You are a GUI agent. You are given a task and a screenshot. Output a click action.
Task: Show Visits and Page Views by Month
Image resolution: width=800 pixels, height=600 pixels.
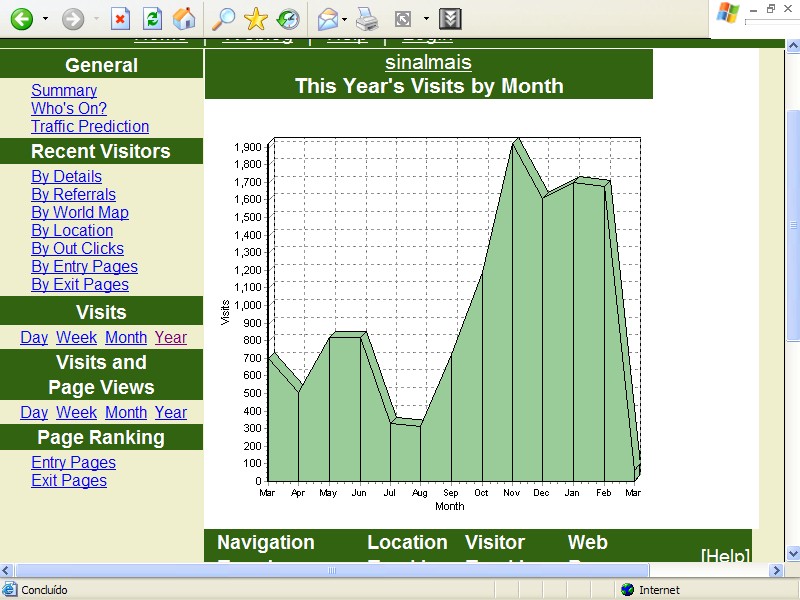pos(126,412)
